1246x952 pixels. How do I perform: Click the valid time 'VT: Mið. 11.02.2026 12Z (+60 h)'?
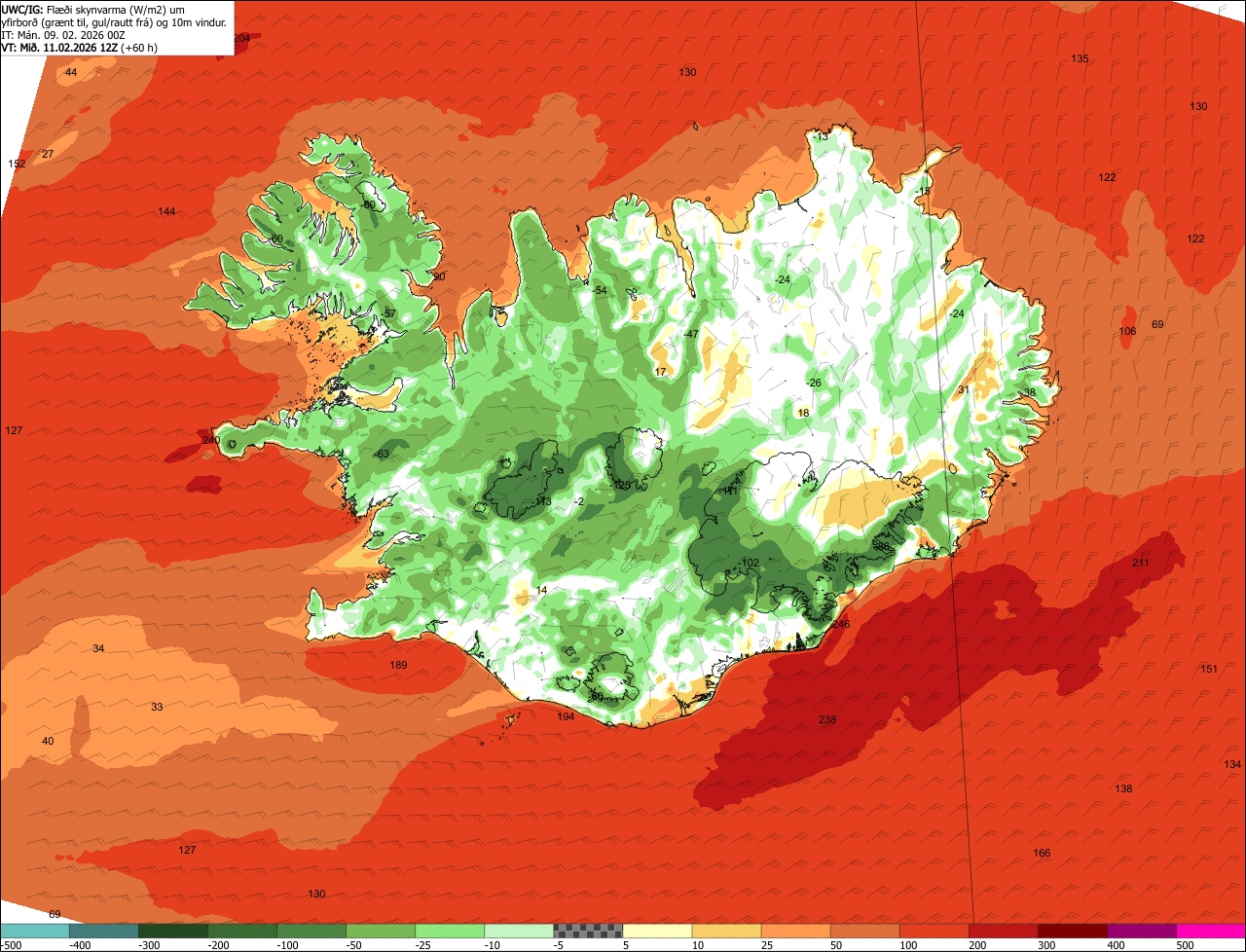[80, 47]
